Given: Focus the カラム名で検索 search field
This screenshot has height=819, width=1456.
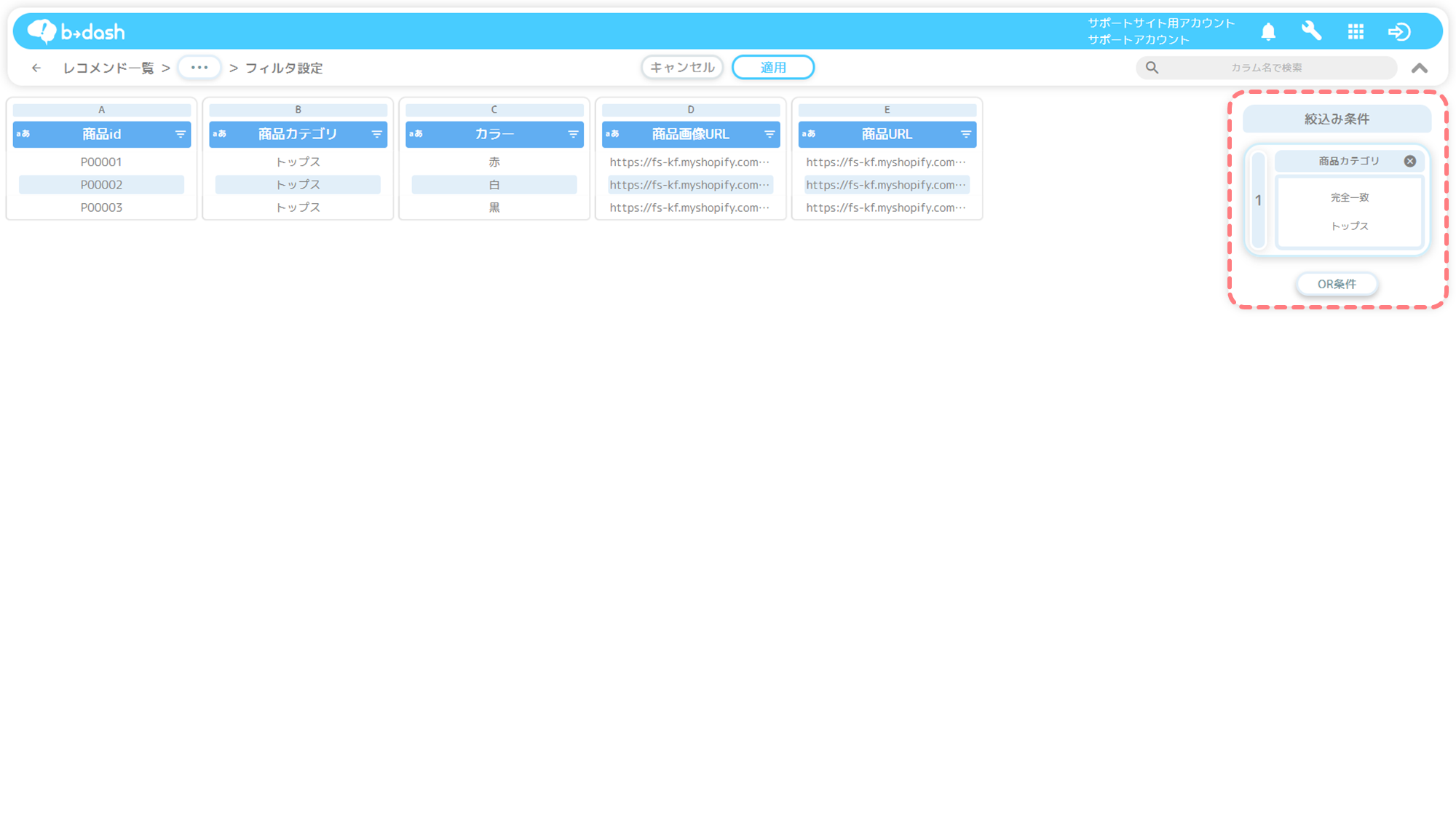Looking at the screenshot, I should [1266, 68].
